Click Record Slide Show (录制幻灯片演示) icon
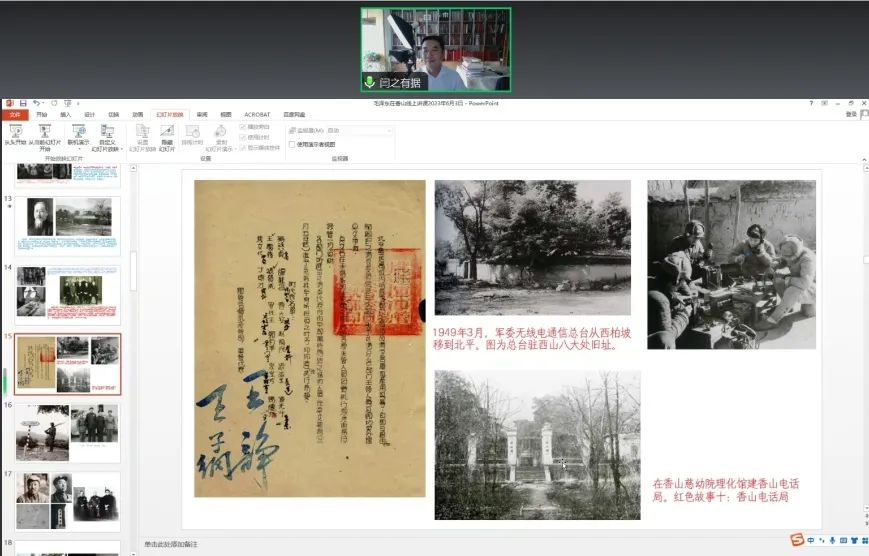 [x=221, y=131]
